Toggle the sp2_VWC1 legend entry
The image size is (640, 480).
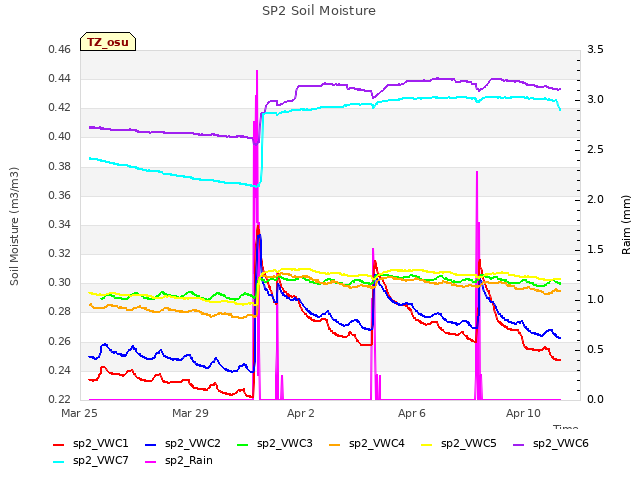click(x=91, y=443)
